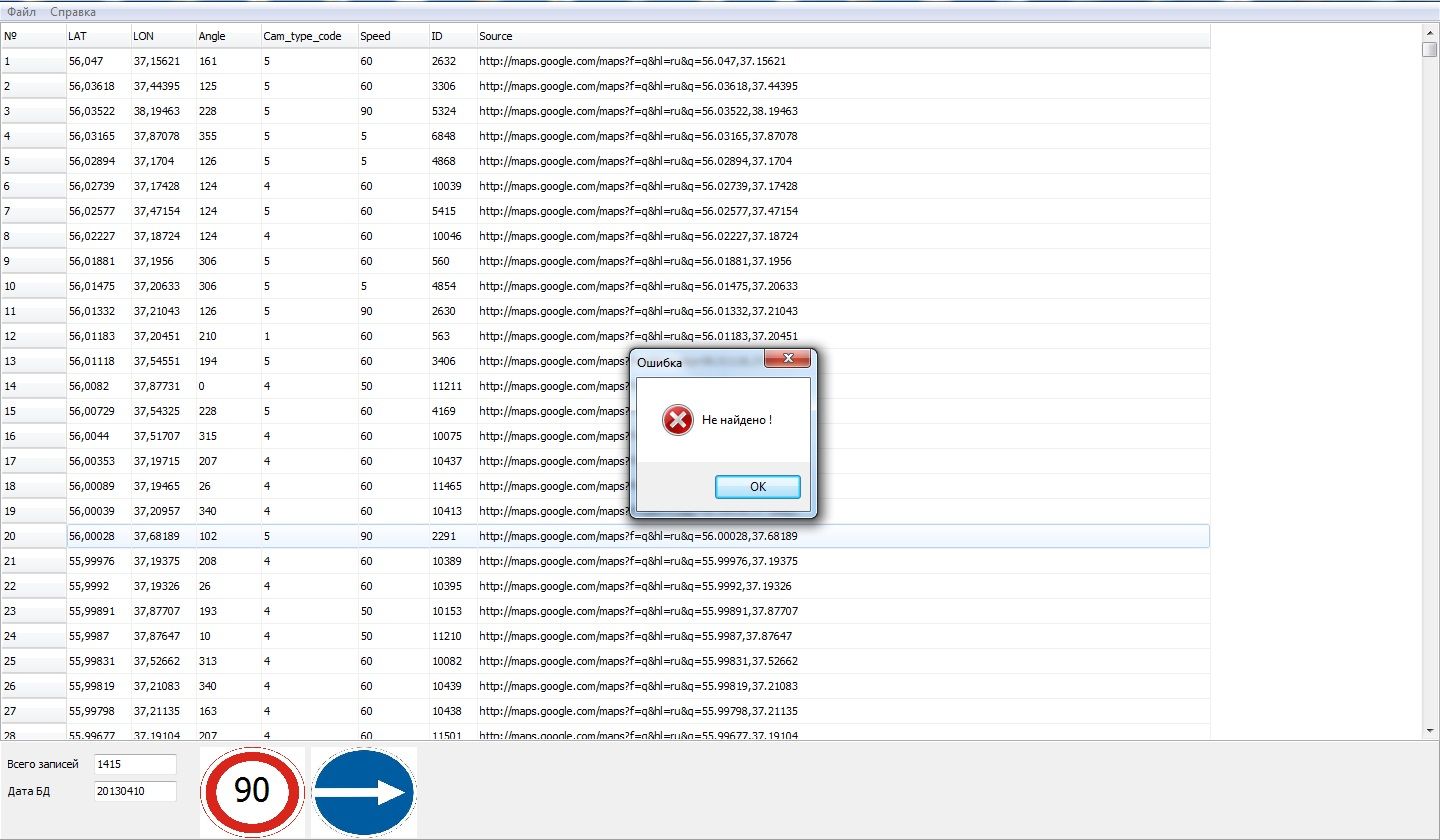
Task: Click the blue right-arrow direction sign
Action: click(364, 791)
